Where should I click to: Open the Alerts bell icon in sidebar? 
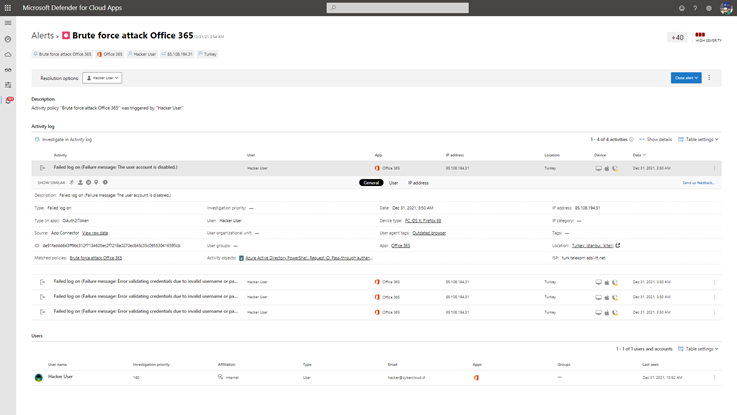pyautogui.click(x=9, y=100)
